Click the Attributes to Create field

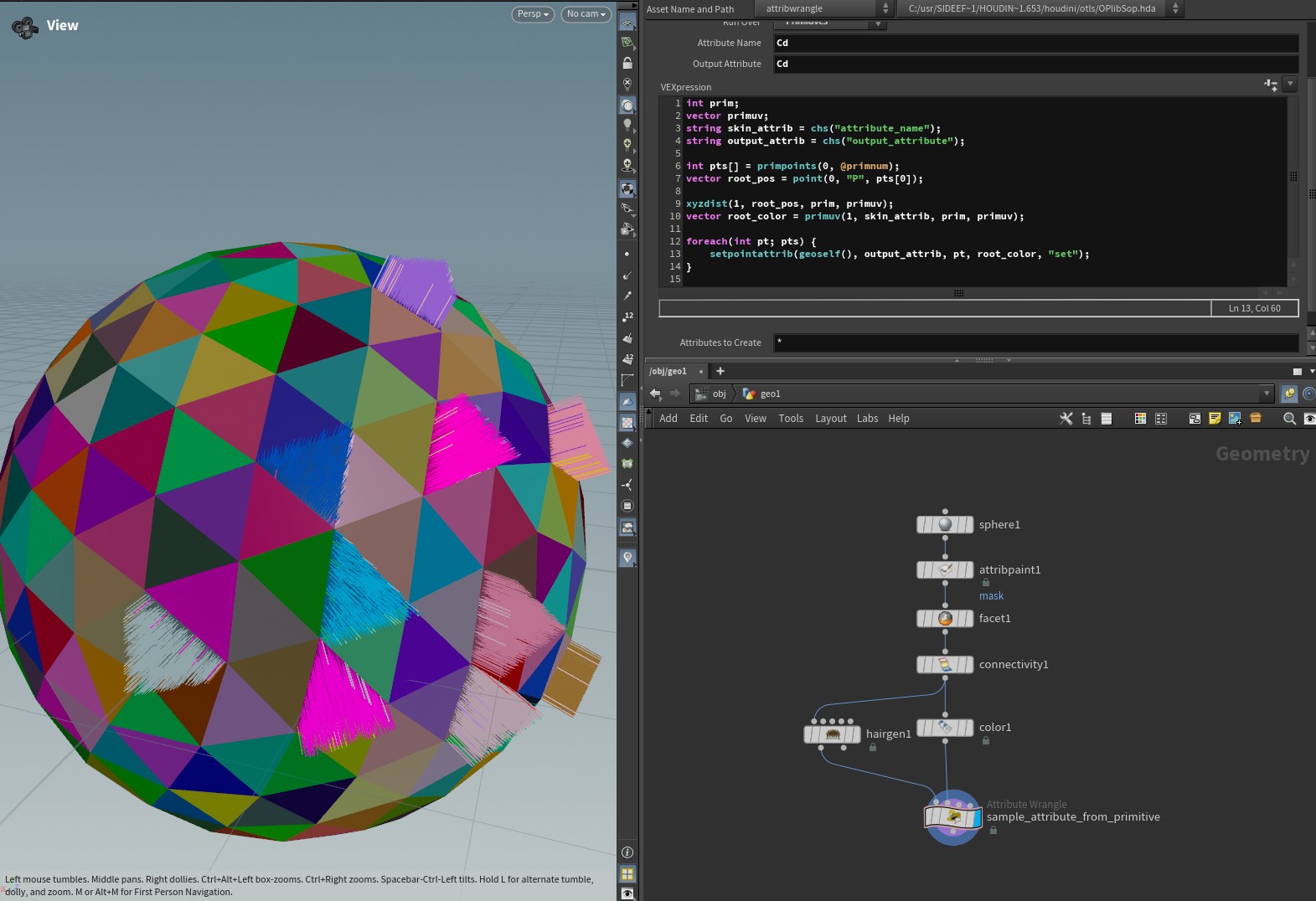coord(1036,342)
